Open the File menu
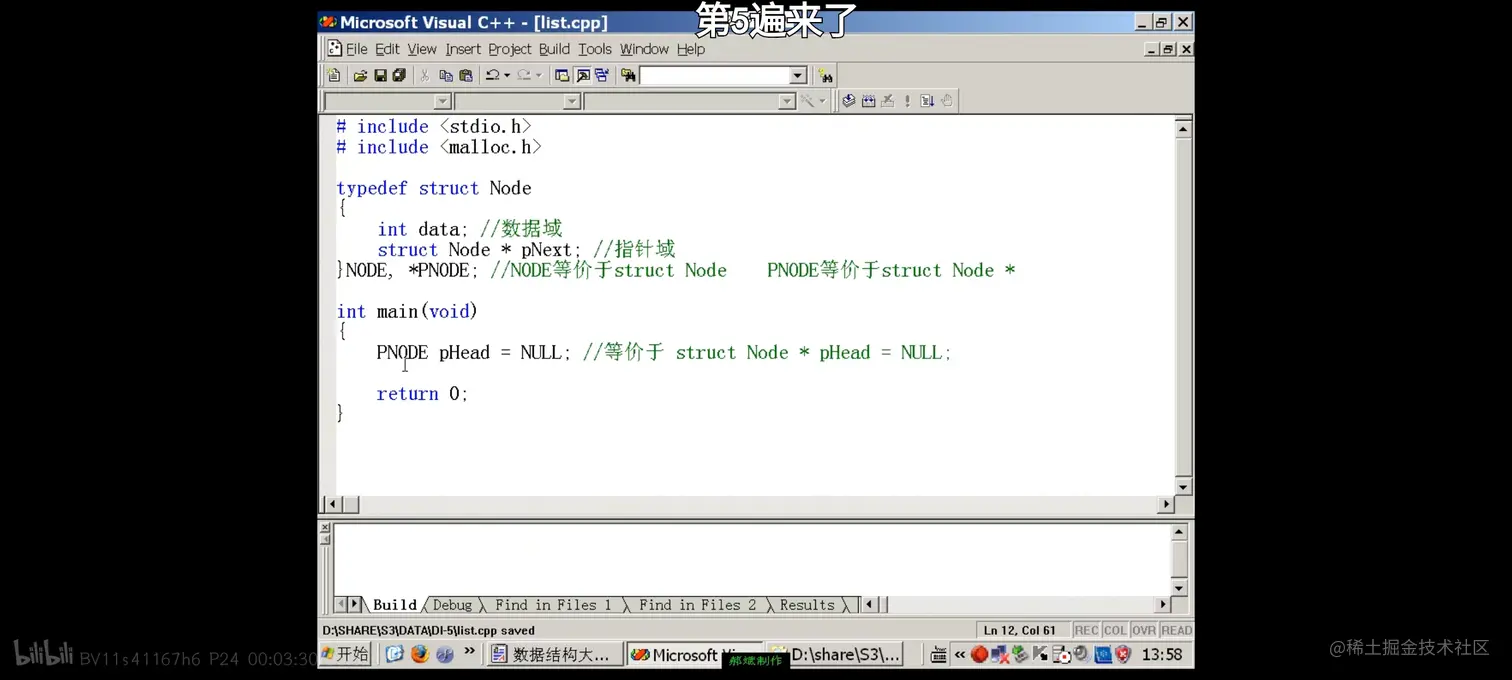This screenshot has width=1512, height=680. (356, 49)
